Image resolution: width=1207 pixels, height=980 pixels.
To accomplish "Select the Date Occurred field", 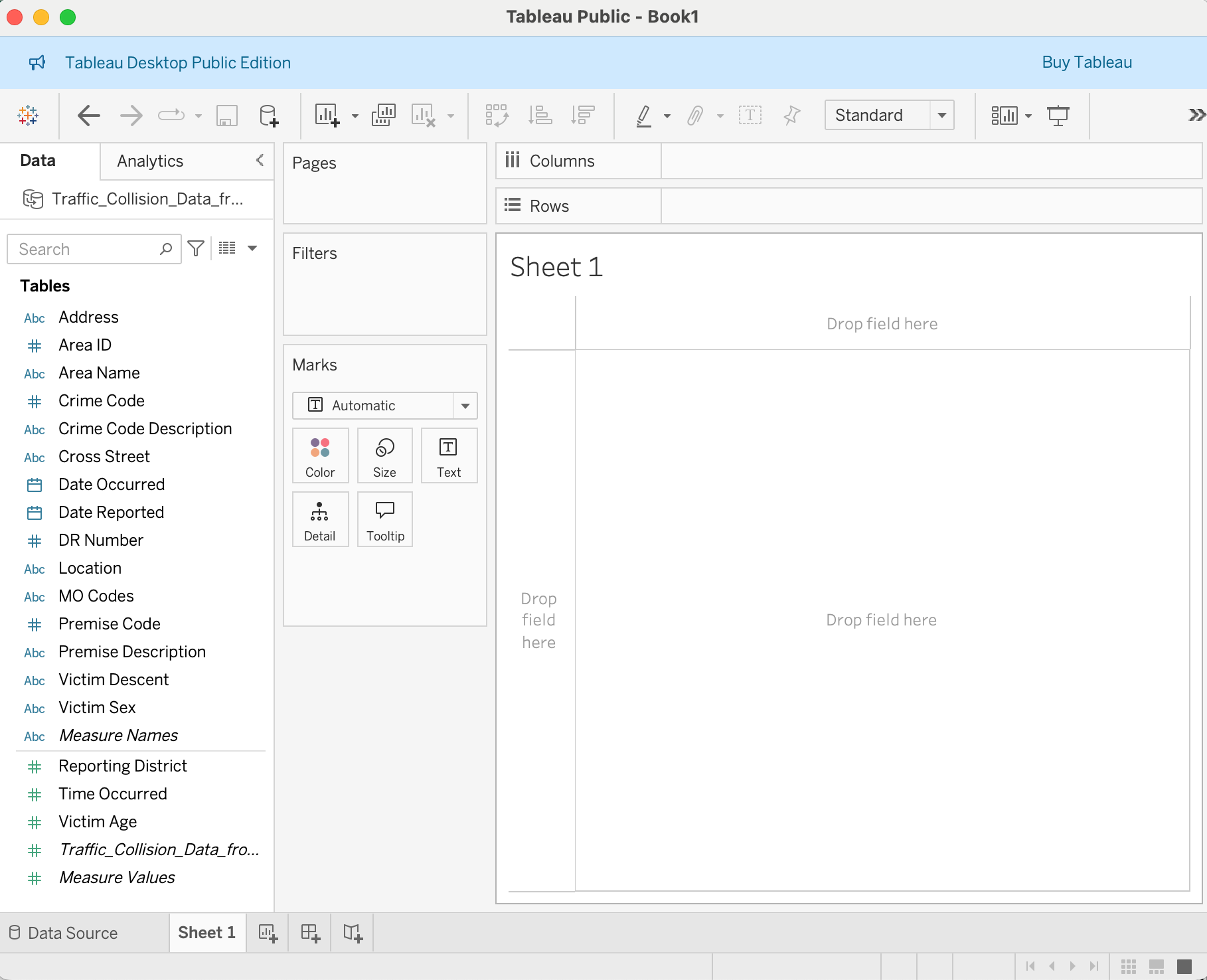I will click(112, 485).
